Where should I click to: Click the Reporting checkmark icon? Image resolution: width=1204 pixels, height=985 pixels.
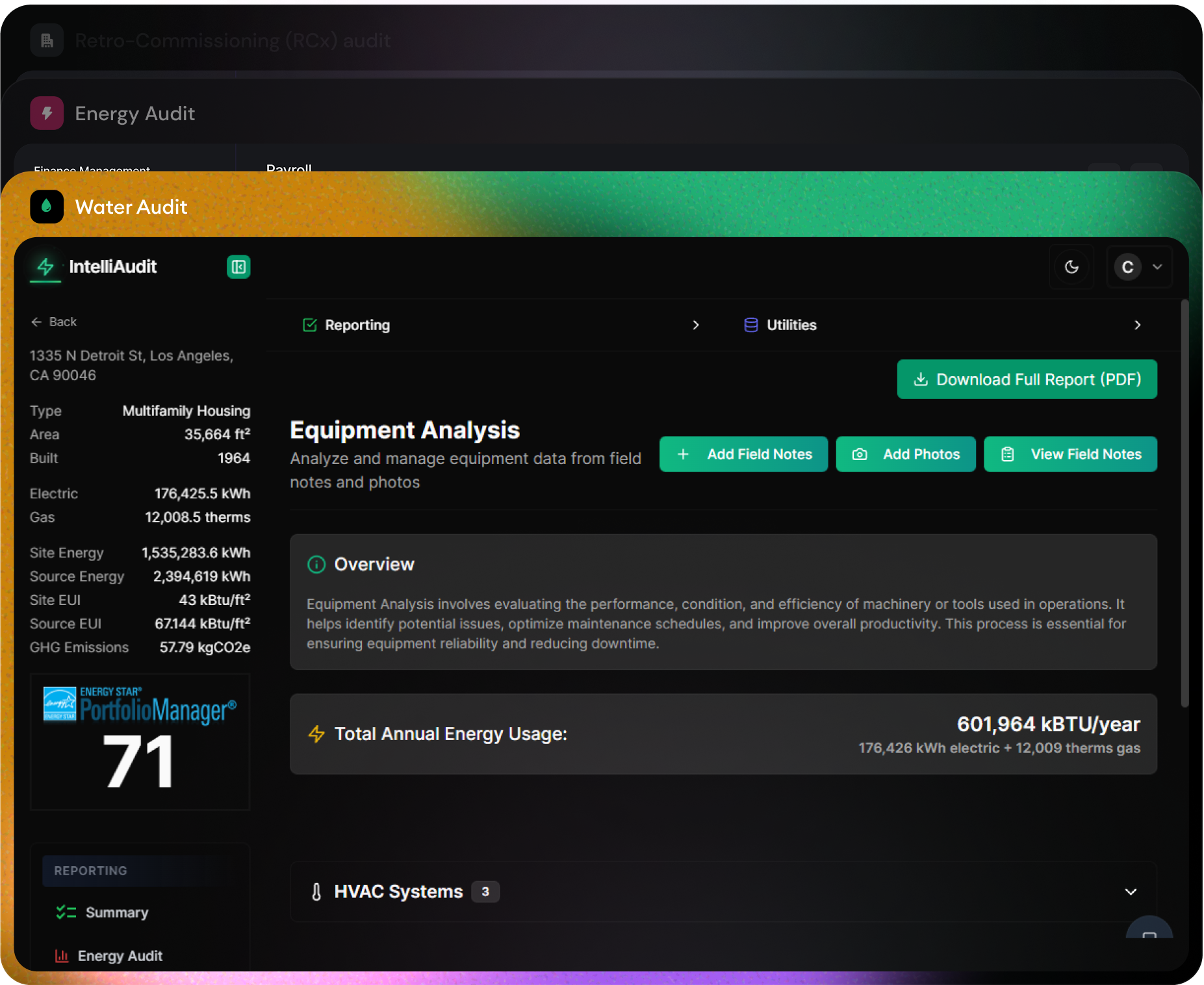pos(309,325)
